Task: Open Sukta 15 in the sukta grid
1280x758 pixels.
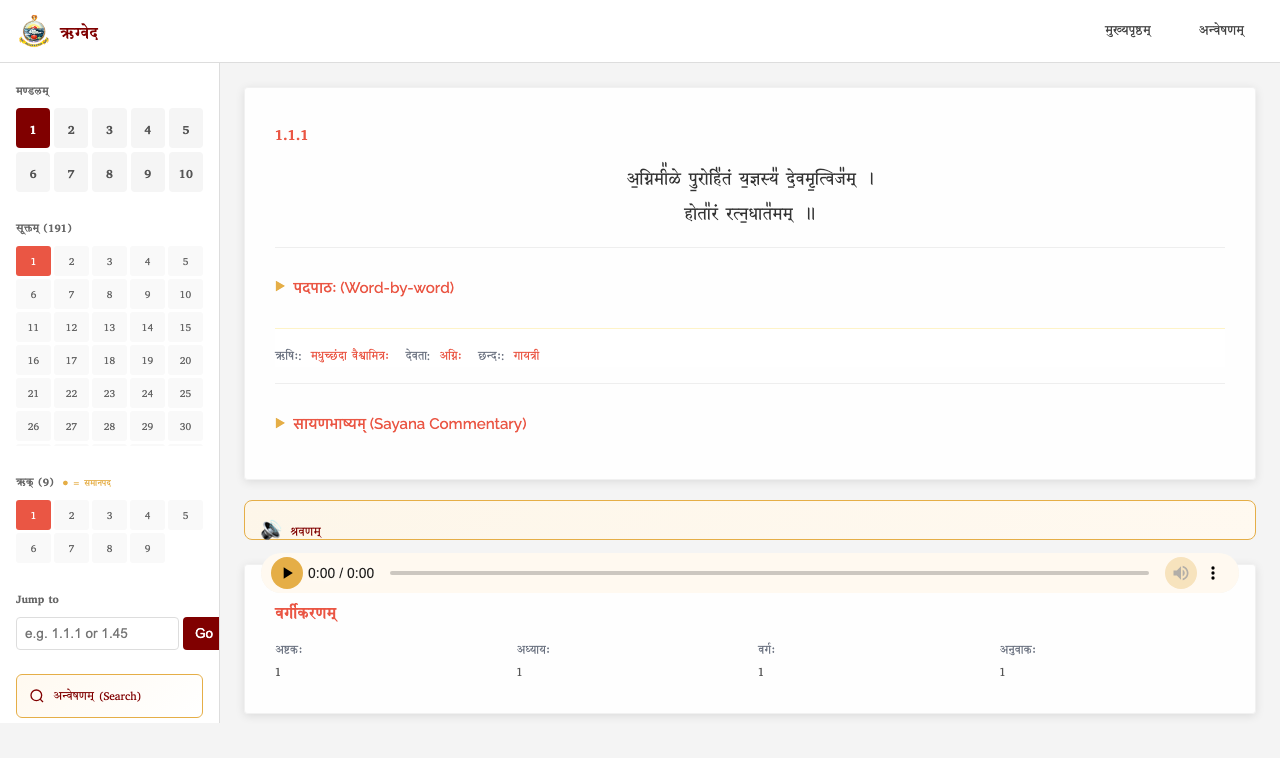Action: [186, 327]
